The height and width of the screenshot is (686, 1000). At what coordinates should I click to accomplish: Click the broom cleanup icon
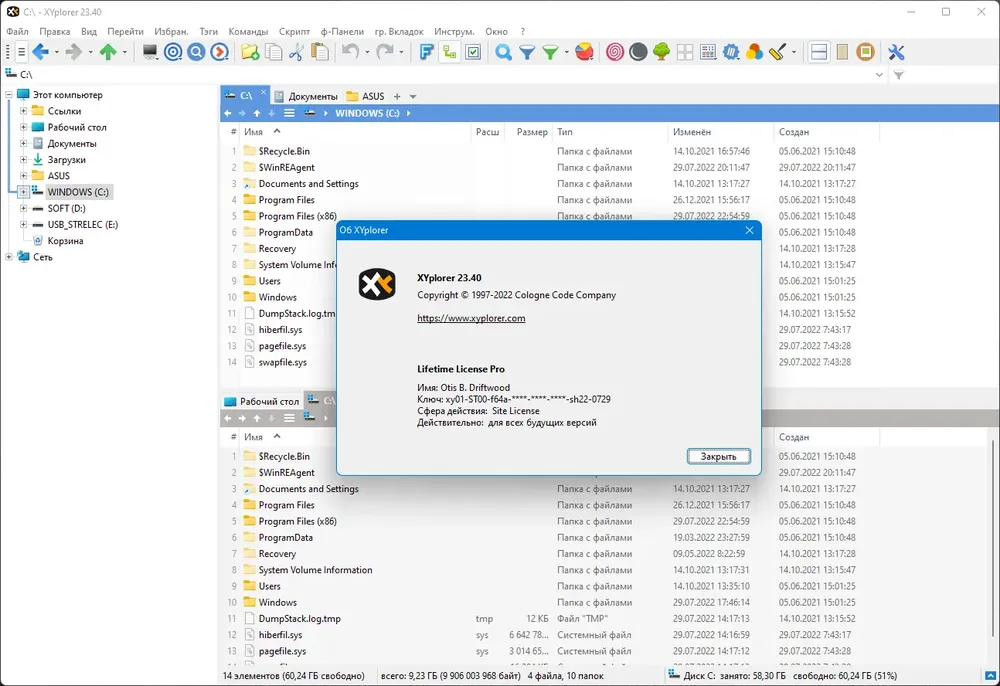click(777, 52)
